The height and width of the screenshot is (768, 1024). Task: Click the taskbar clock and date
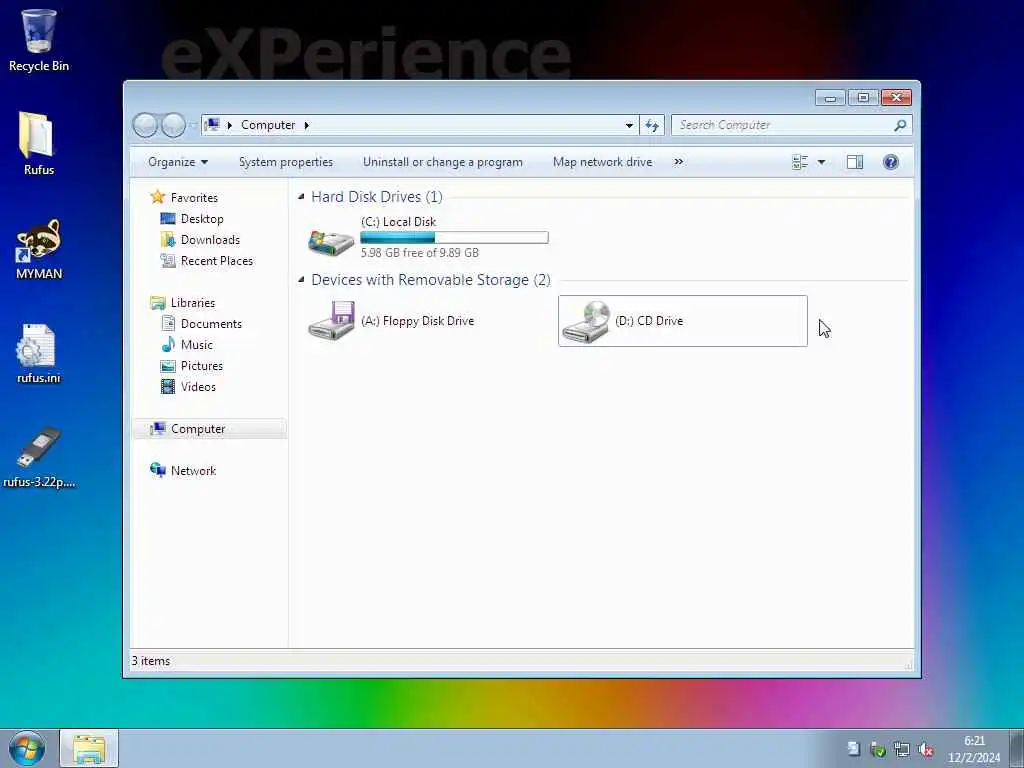pyautogui.click(x=974, y=749)
